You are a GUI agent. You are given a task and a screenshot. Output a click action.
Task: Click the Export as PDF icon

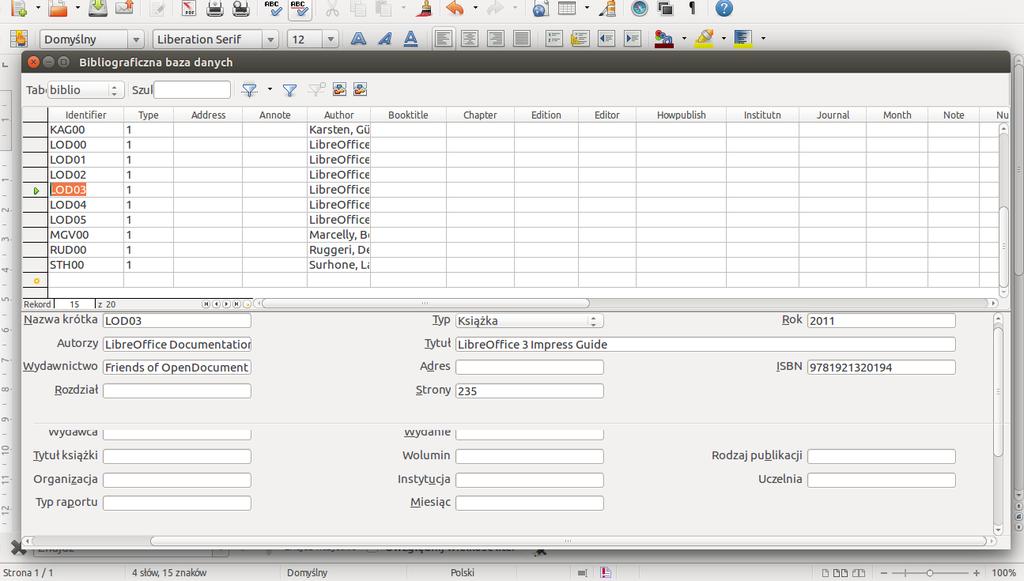pos(189,8)
